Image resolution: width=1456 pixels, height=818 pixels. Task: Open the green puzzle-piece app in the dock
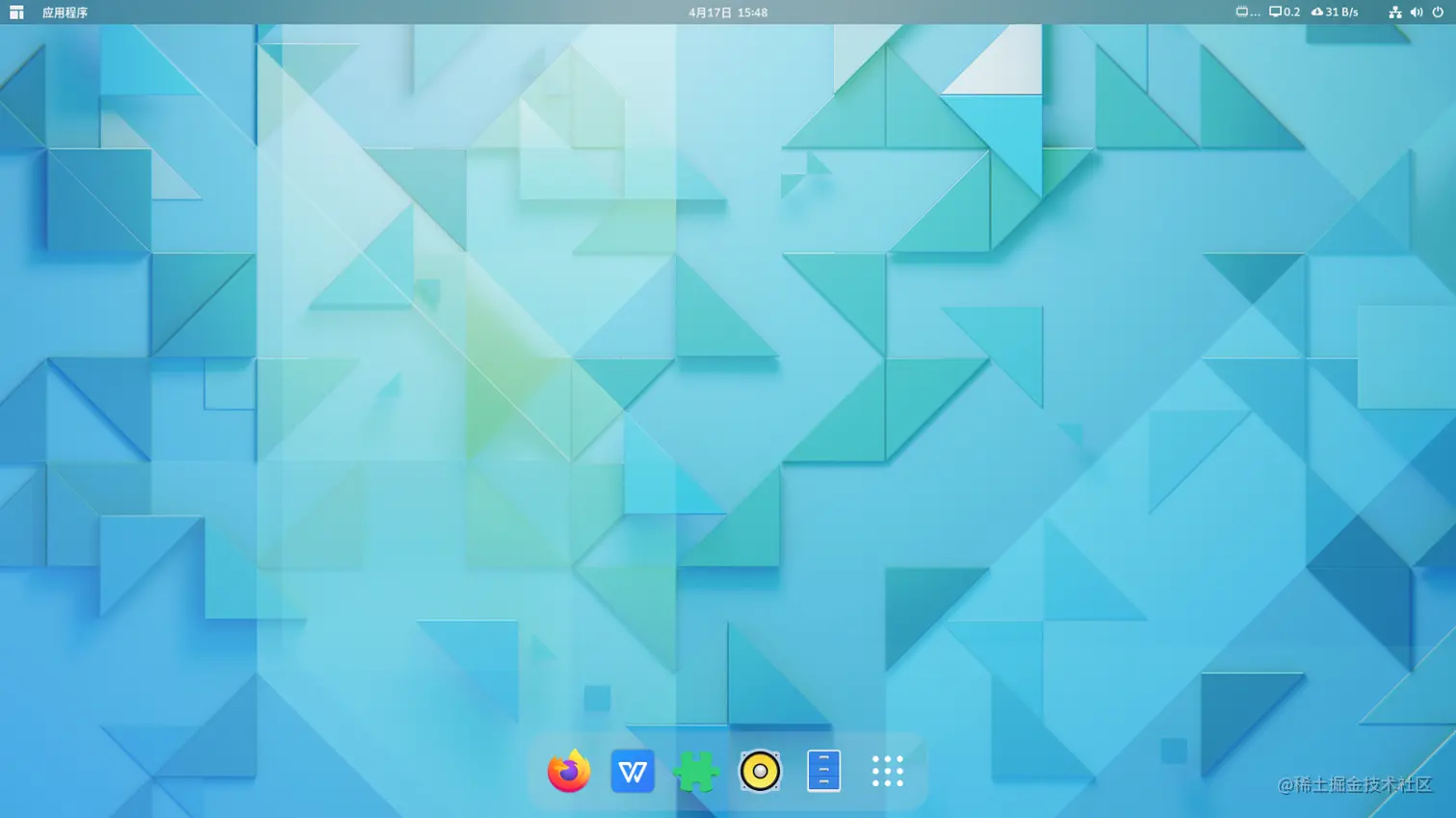[695, 771]
